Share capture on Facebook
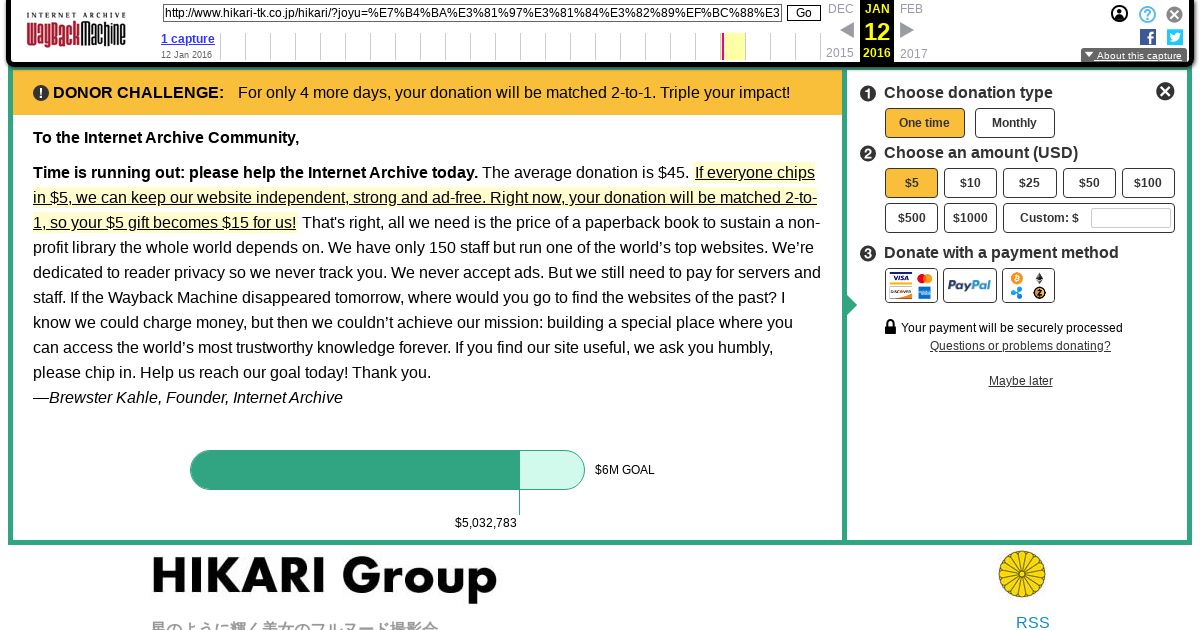Screen dimensions: 1200x630 tap(1148, 37)
